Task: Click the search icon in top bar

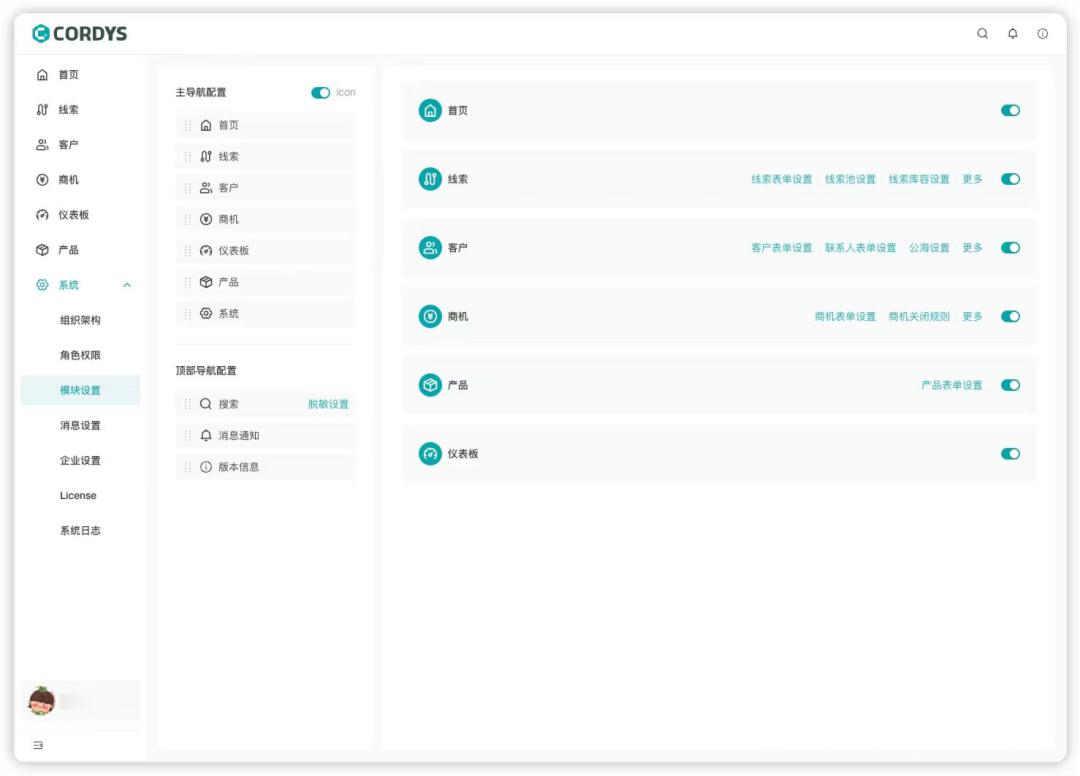Action: (982, 34)
